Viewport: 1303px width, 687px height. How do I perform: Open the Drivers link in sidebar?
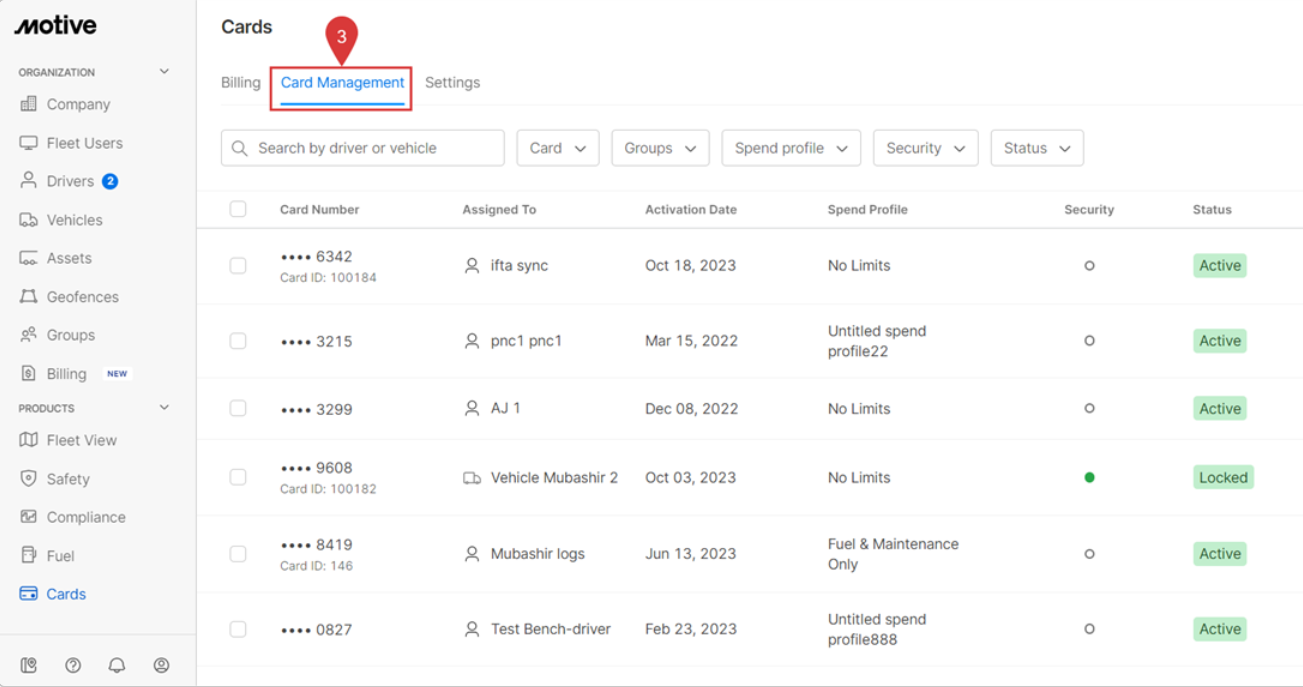(x=69, y=181)
